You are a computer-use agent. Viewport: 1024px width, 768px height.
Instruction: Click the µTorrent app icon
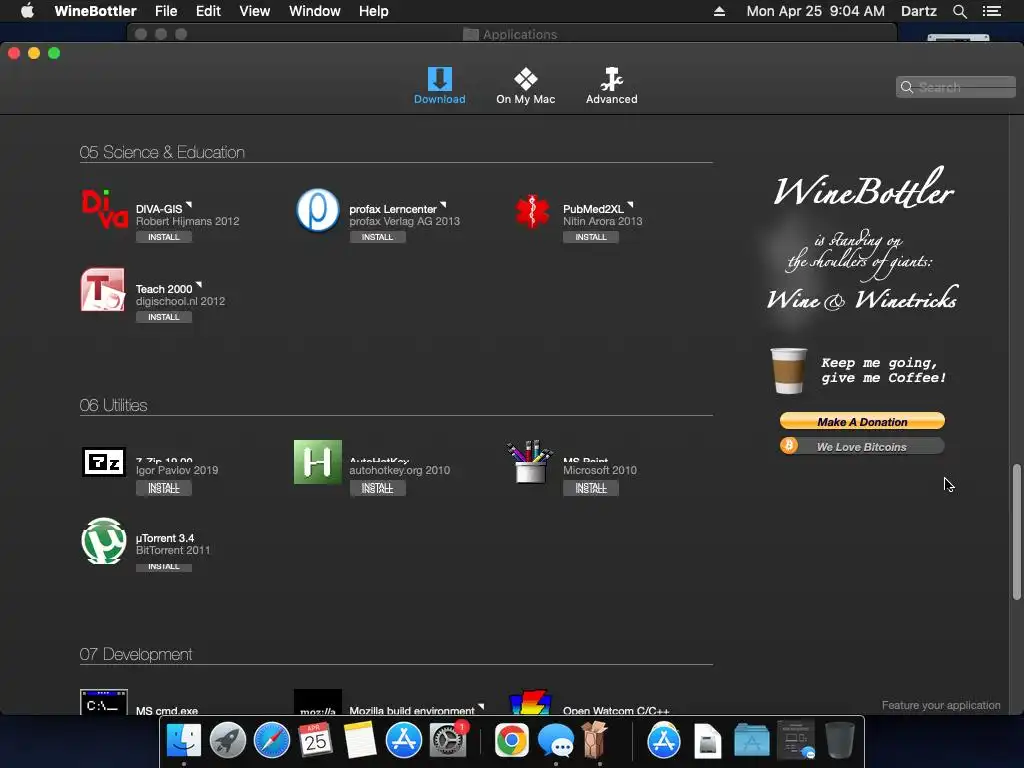tap(104, 541)
